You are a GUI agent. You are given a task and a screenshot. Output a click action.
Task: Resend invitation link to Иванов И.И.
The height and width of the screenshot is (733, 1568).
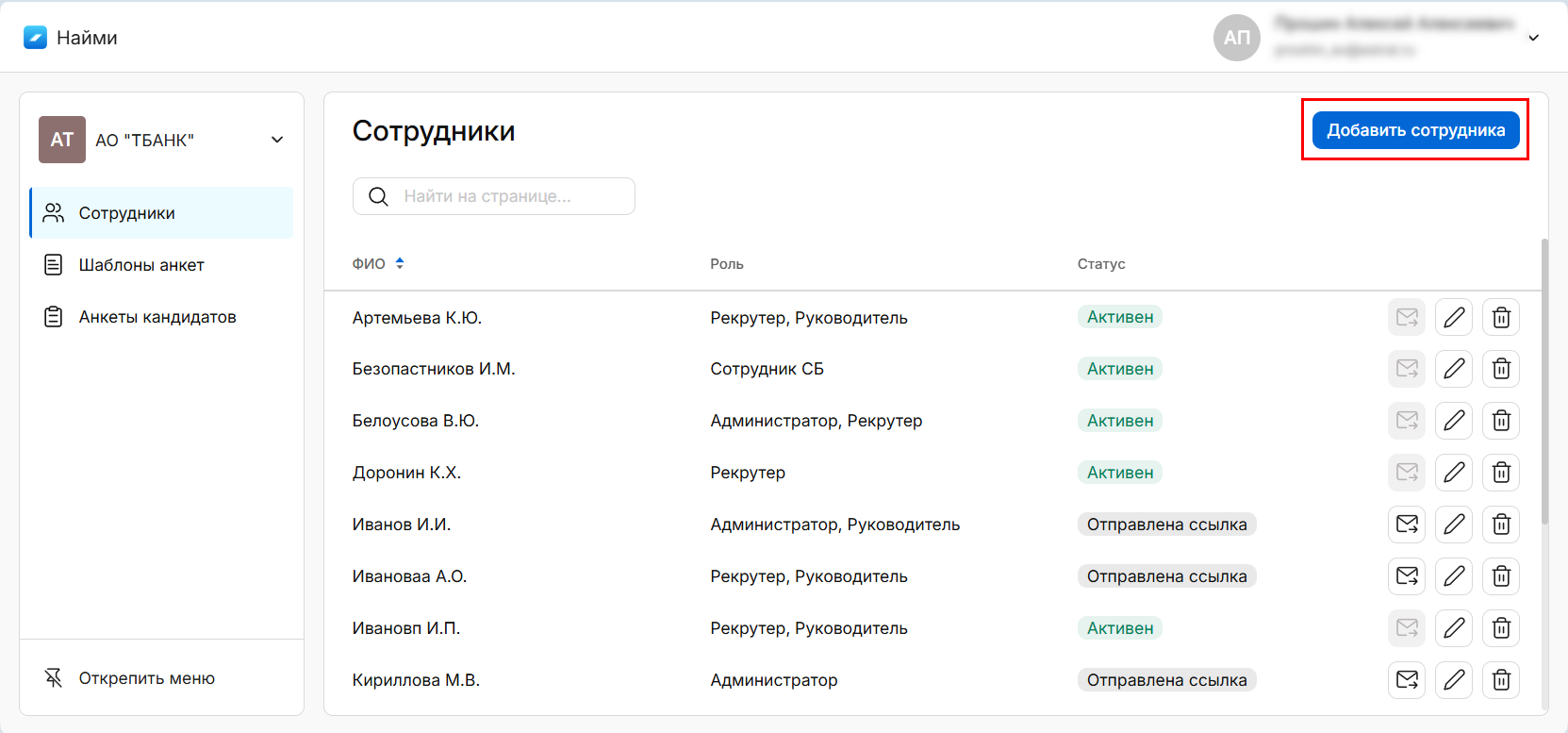point(1407,525)
